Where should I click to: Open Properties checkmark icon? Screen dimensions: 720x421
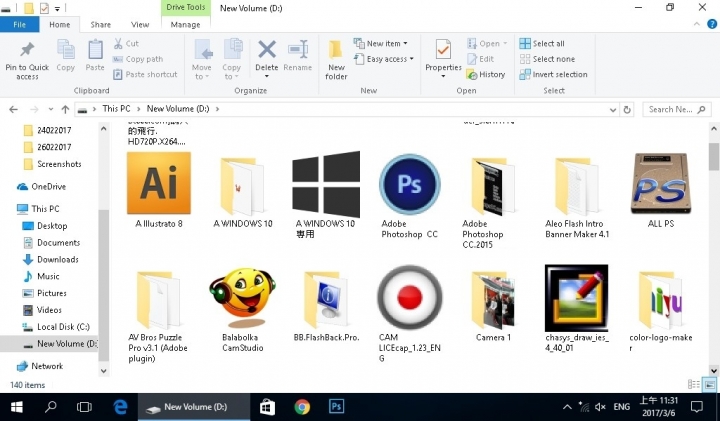pos(443,50)
